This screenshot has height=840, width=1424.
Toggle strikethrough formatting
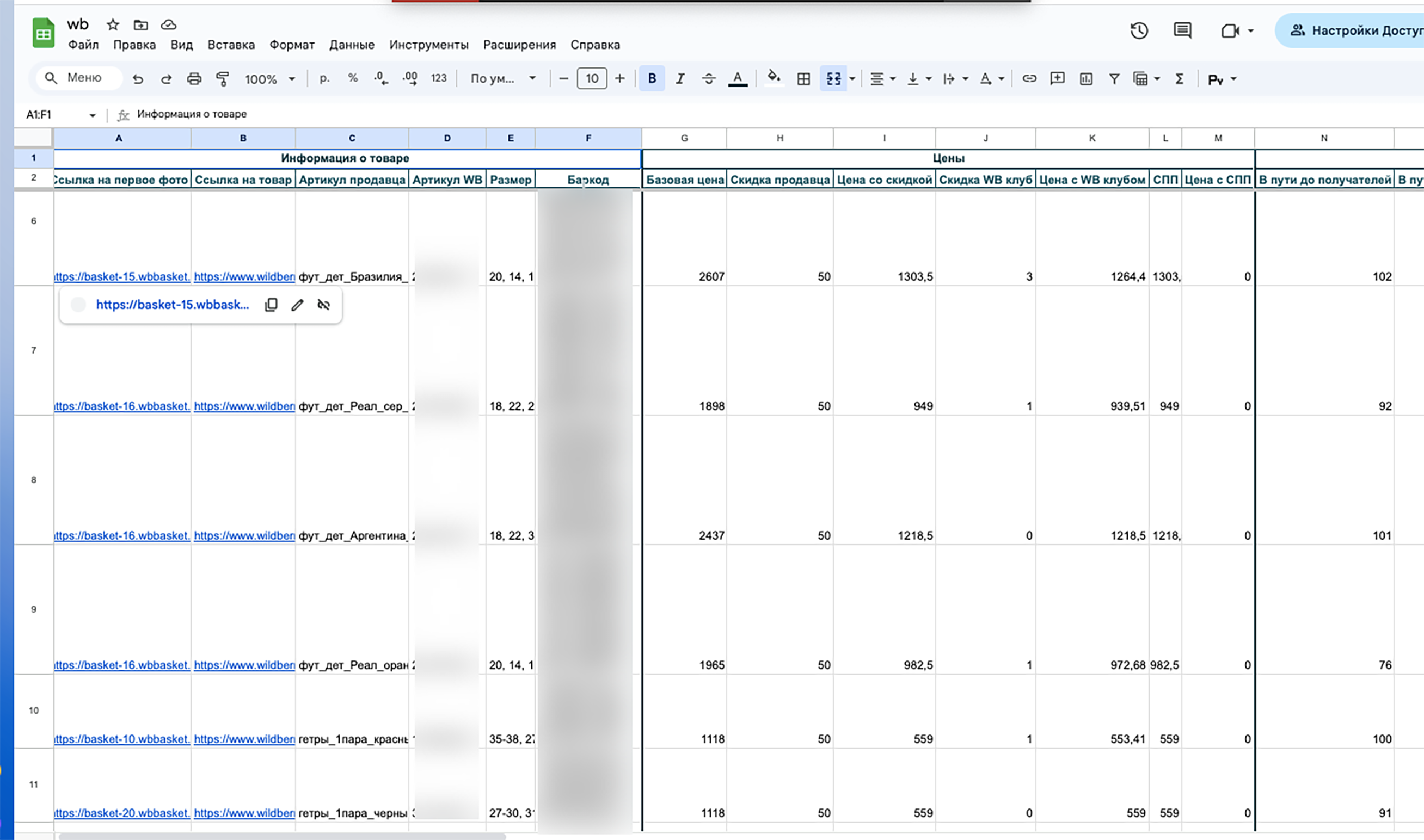pyautogui.click(x=708, y=79)
